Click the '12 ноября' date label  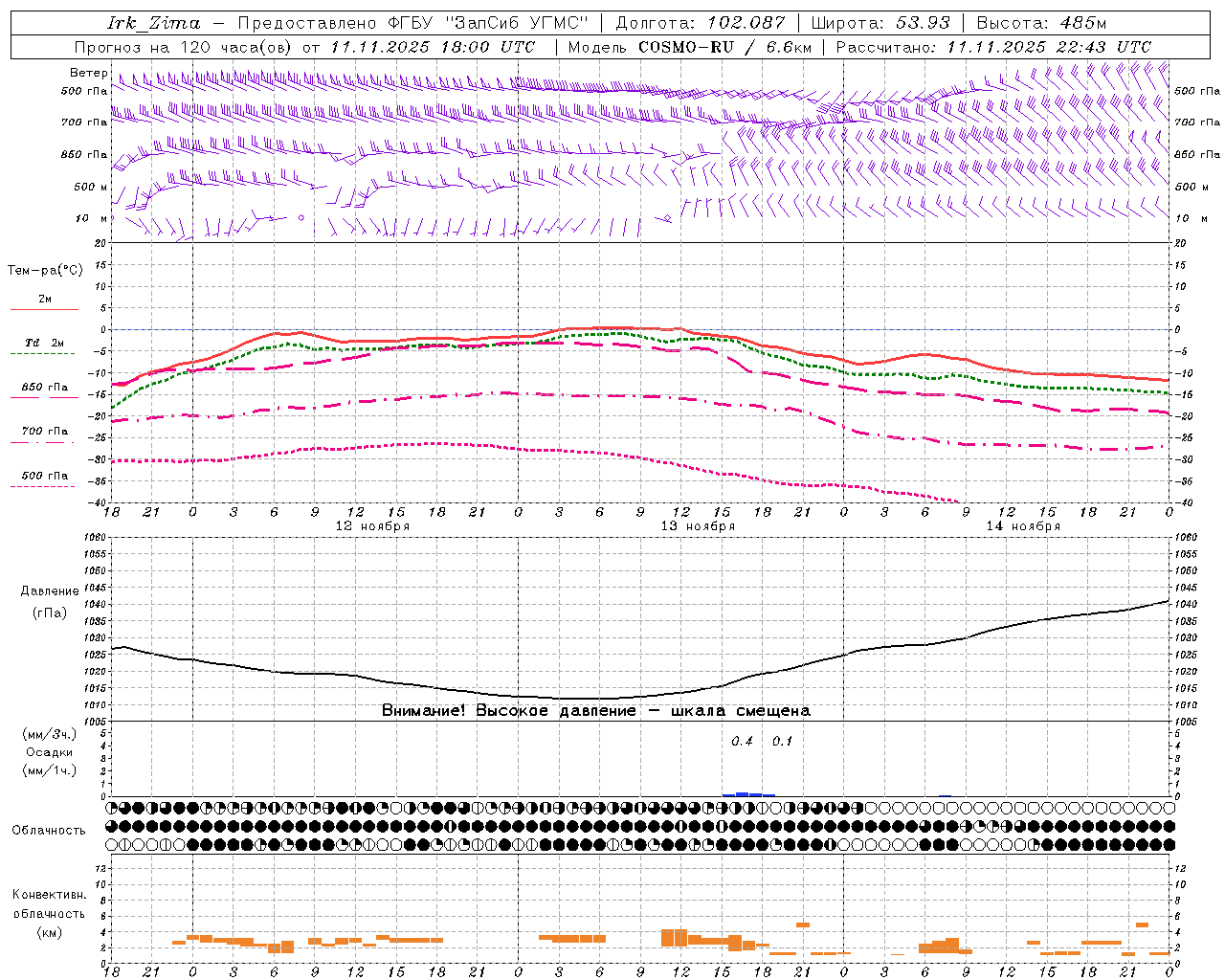(x=372, y=526)
